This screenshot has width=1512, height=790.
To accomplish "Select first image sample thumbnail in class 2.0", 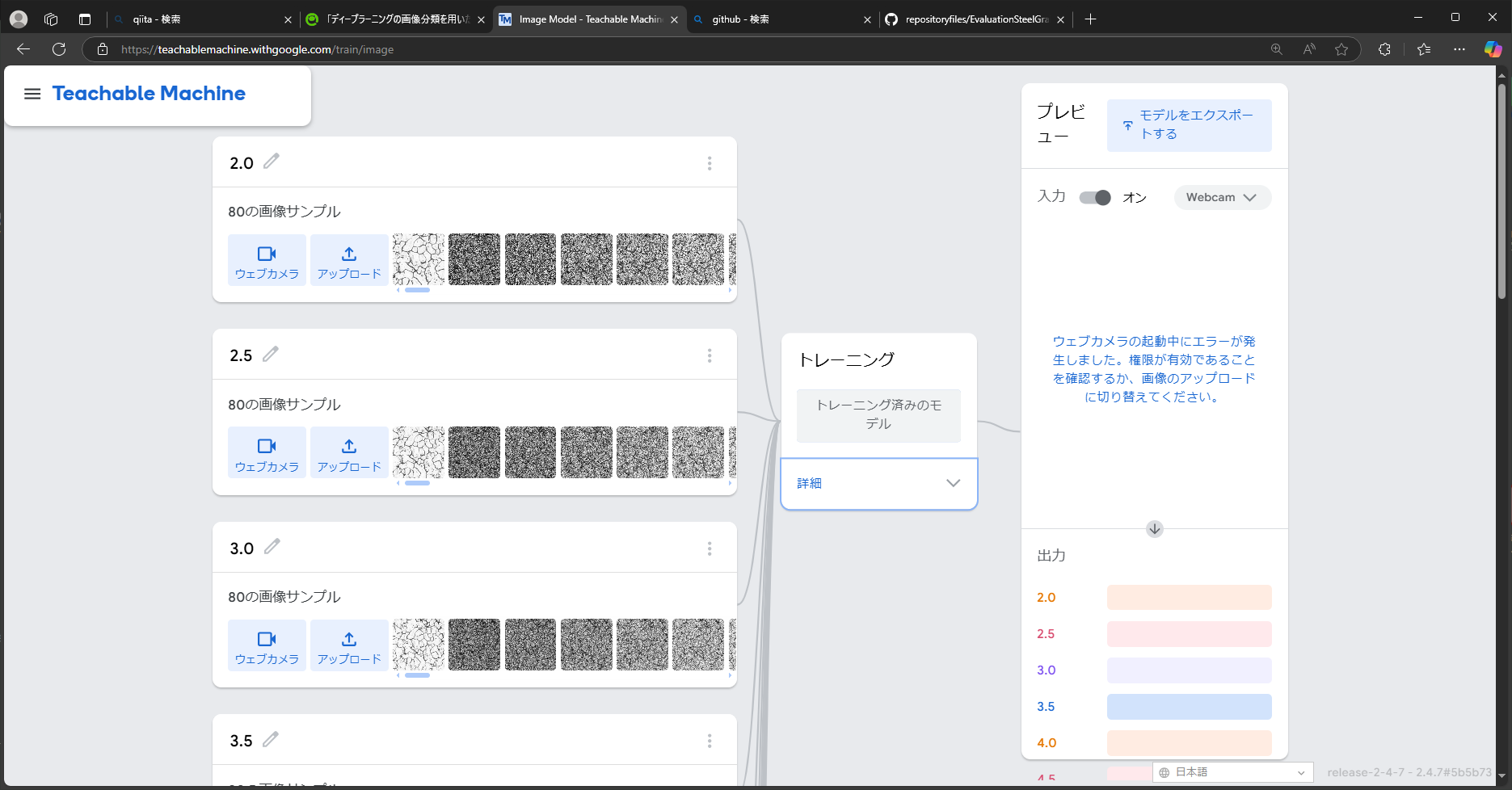I will tap(419, 259).
